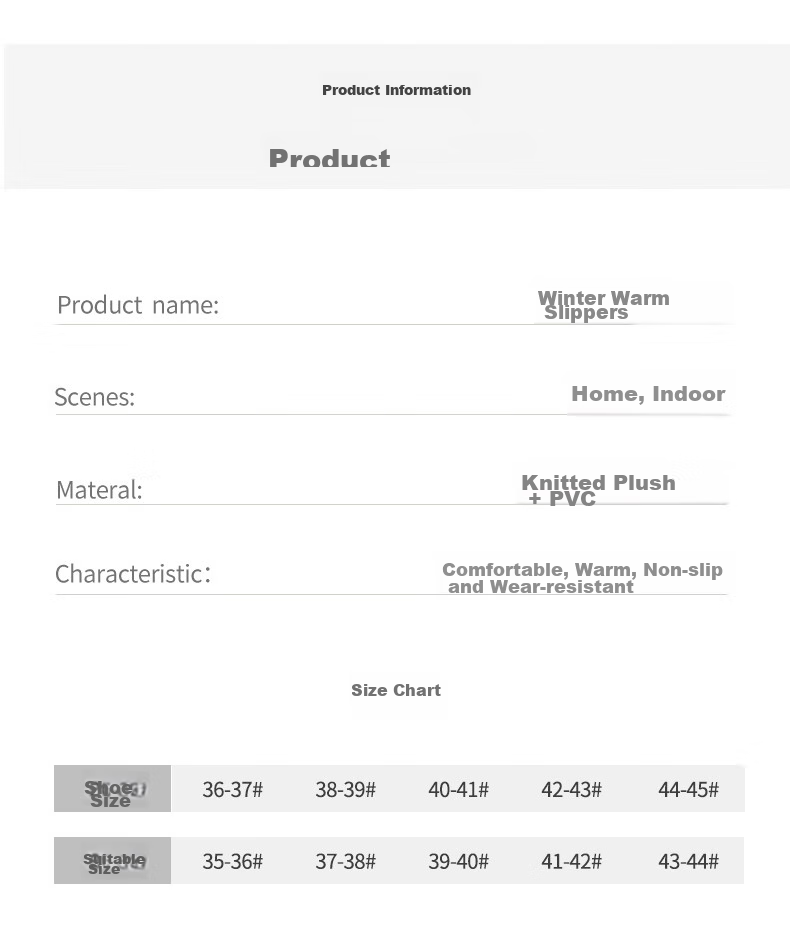Image resolution: width=790 pixels, height=930 pixels.
Task: Click suitable size 43-44# cell
Action: coord(688,861)
